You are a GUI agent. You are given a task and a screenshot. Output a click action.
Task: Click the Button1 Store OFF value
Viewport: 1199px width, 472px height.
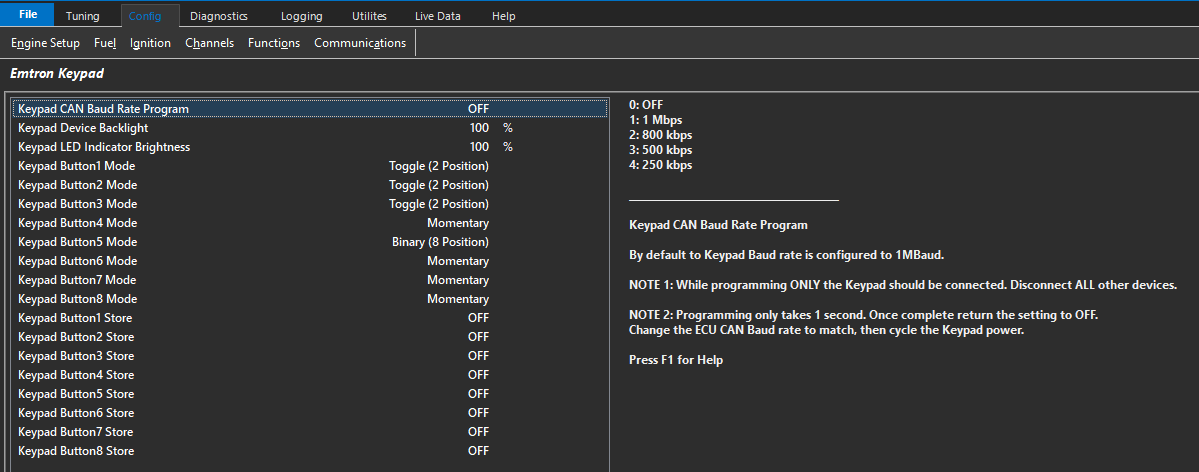coord(478,317)
